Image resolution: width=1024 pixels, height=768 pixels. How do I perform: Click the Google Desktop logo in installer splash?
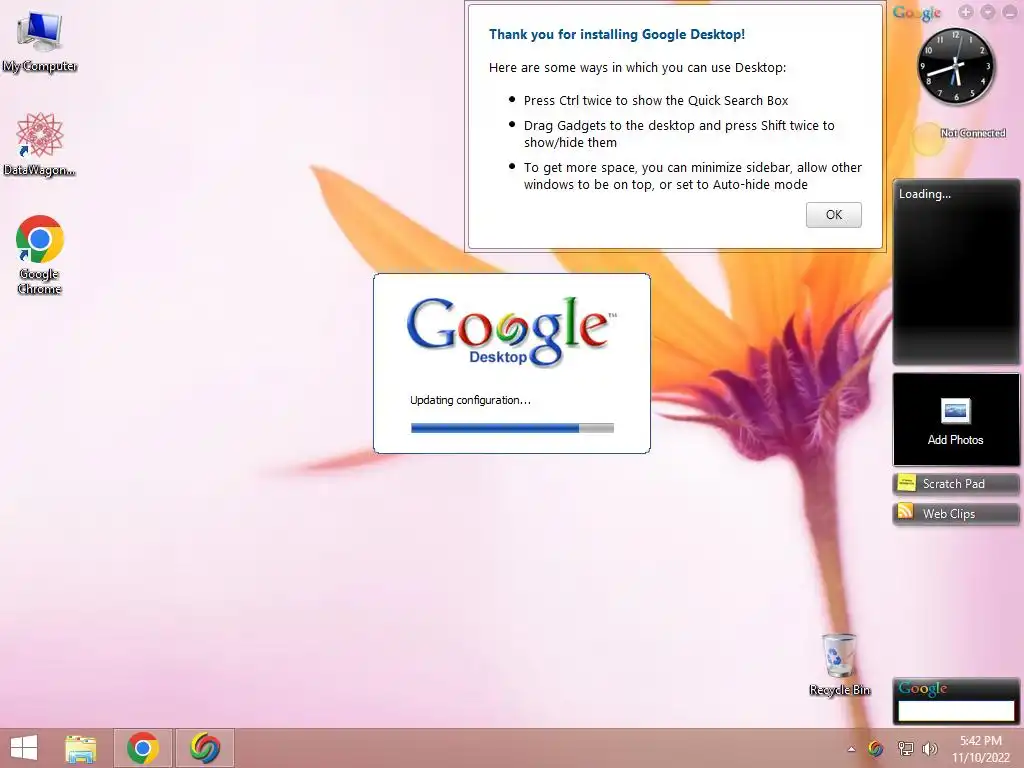(x=511, y=332)
